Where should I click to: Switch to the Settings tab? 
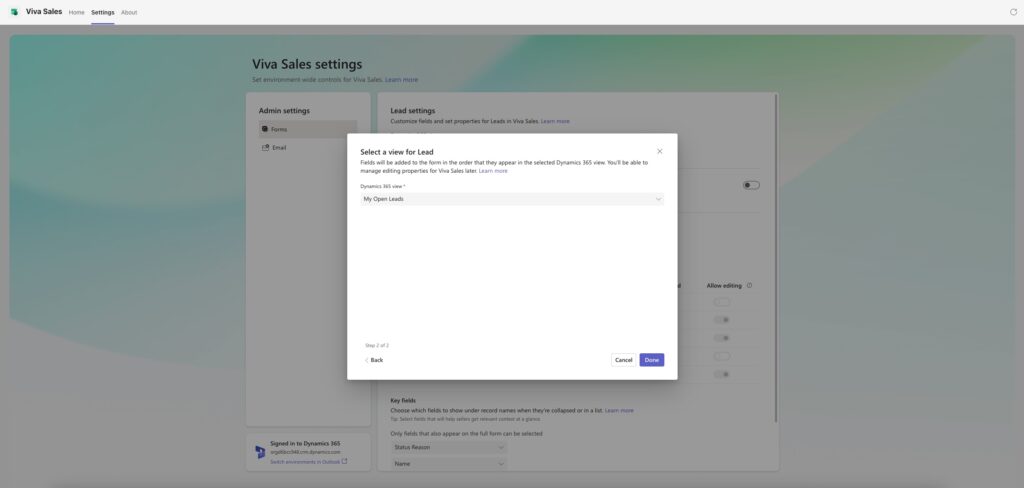click(x=103, y=12)
